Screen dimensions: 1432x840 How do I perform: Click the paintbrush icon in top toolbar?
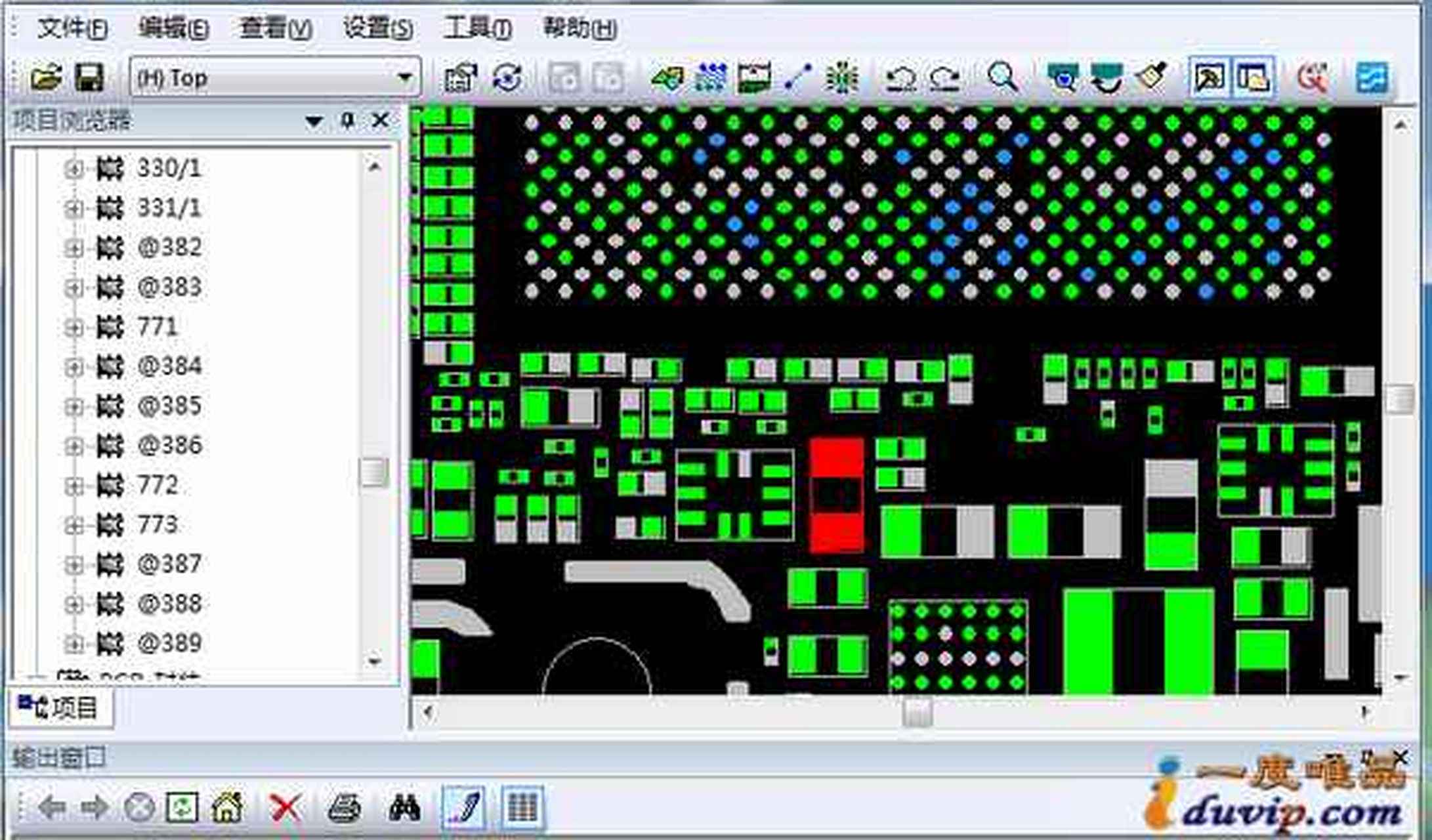pos(1151,77)
